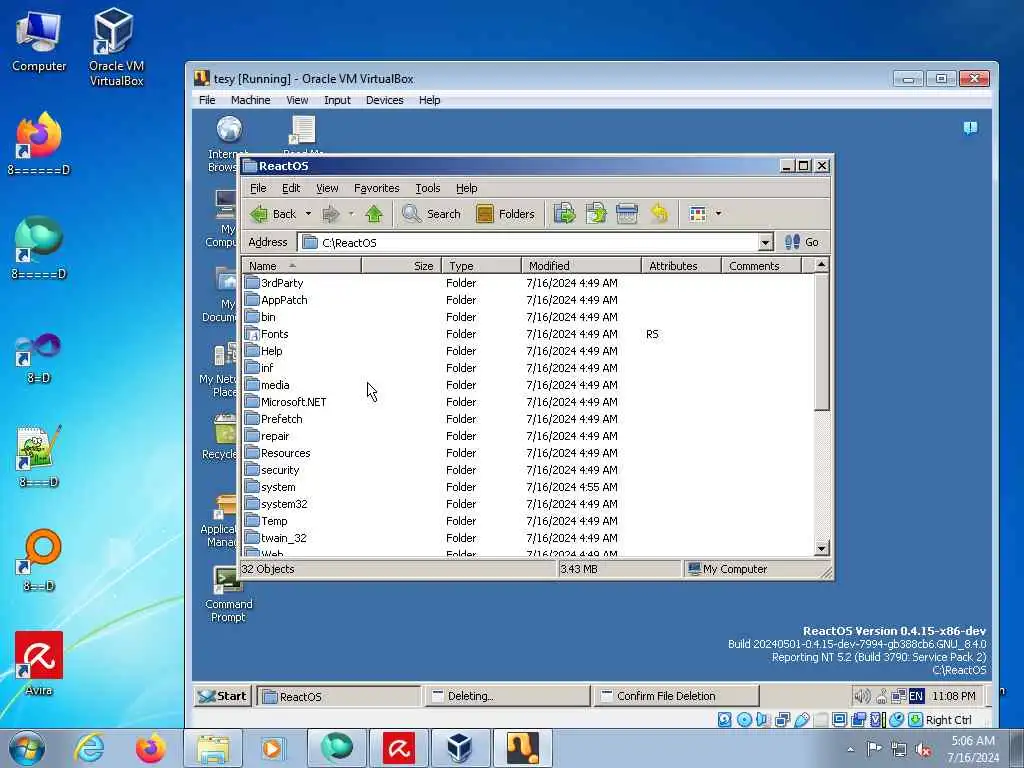
Task: Click muted volume icon in Windows tray
Action: (923, 750)
